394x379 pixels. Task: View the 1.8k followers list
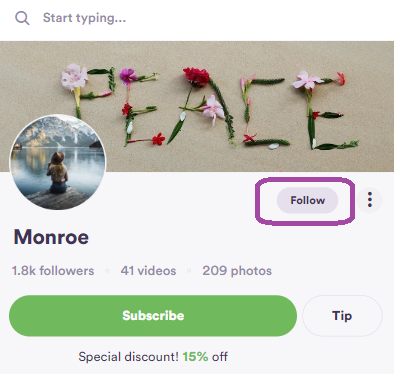(53, 271)
